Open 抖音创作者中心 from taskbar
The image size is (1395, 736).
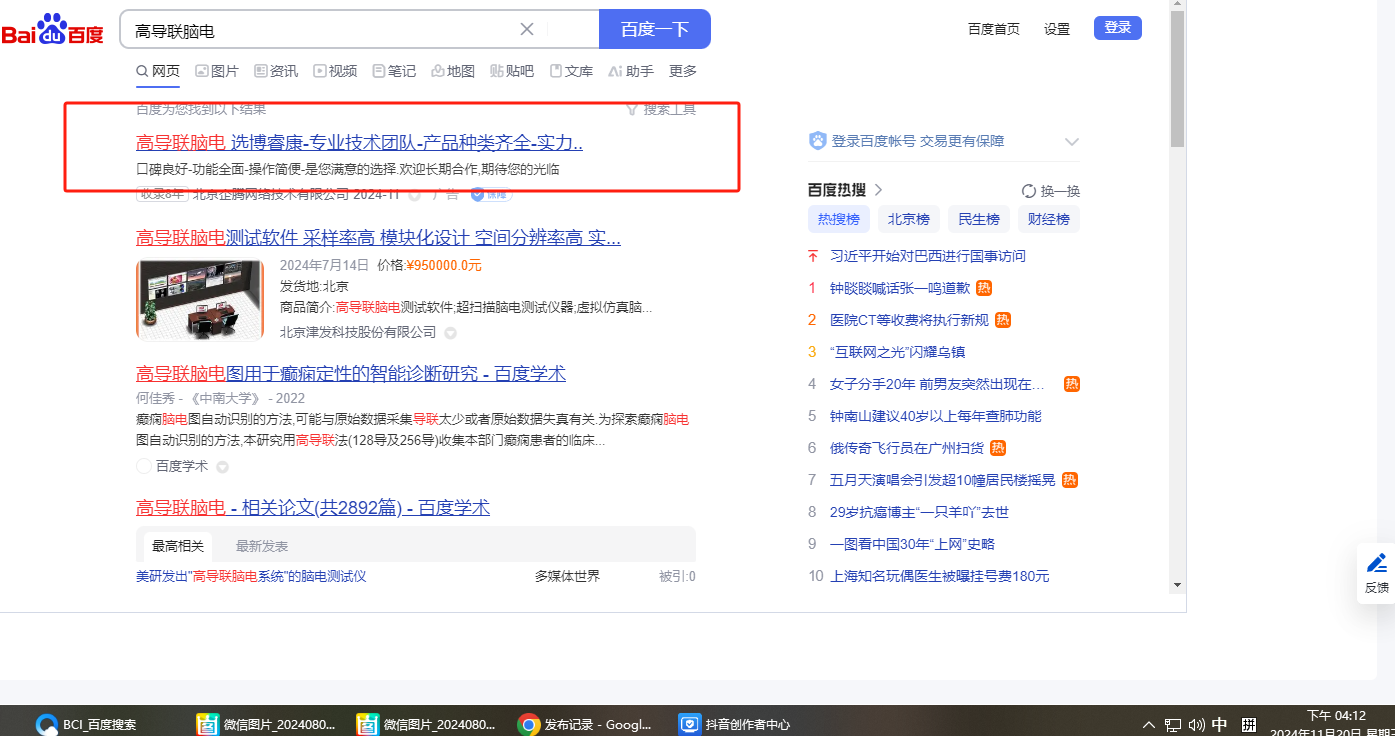(735, 724)
